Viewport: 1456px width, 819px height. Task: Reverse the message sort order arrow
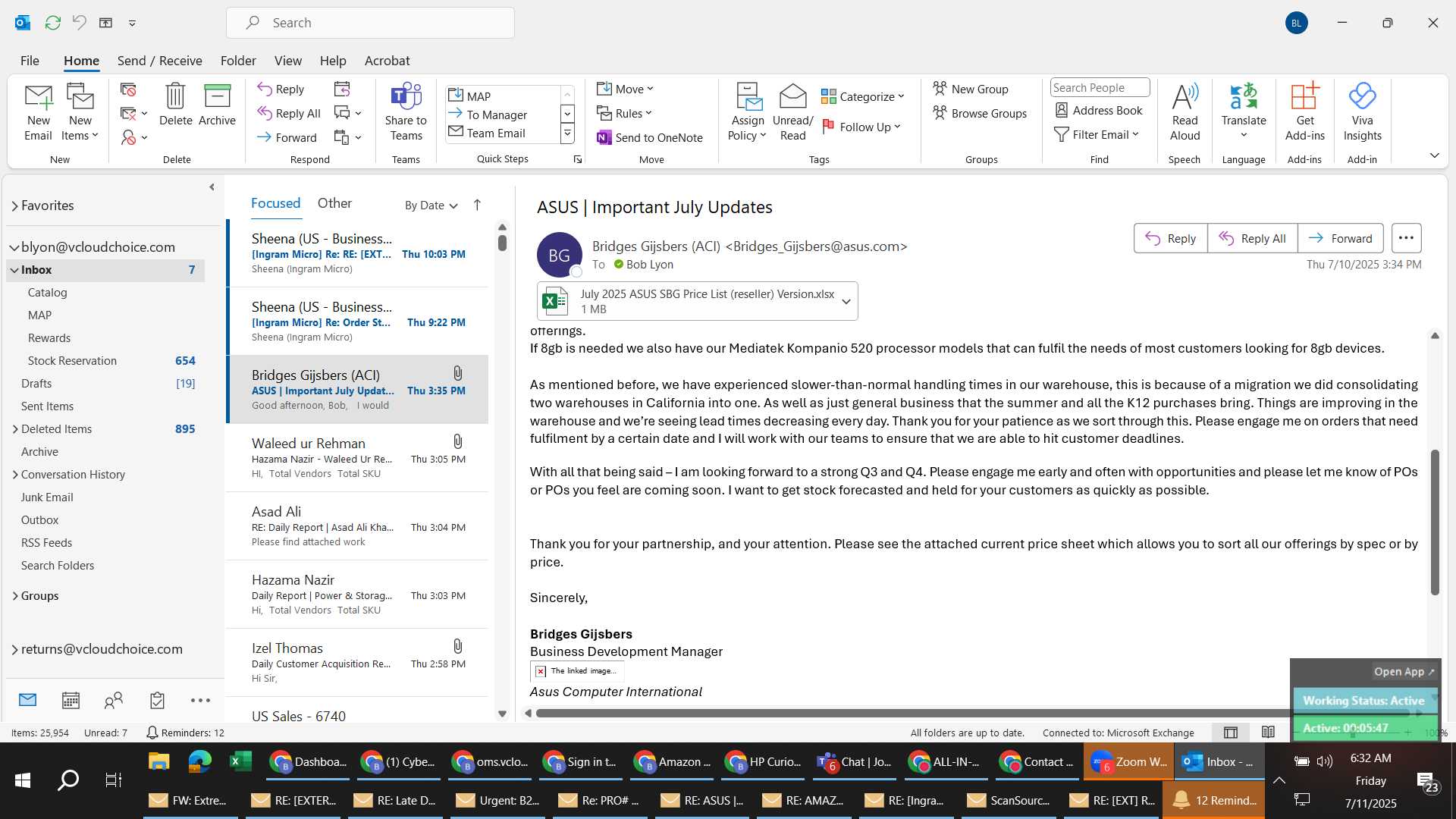477,205
